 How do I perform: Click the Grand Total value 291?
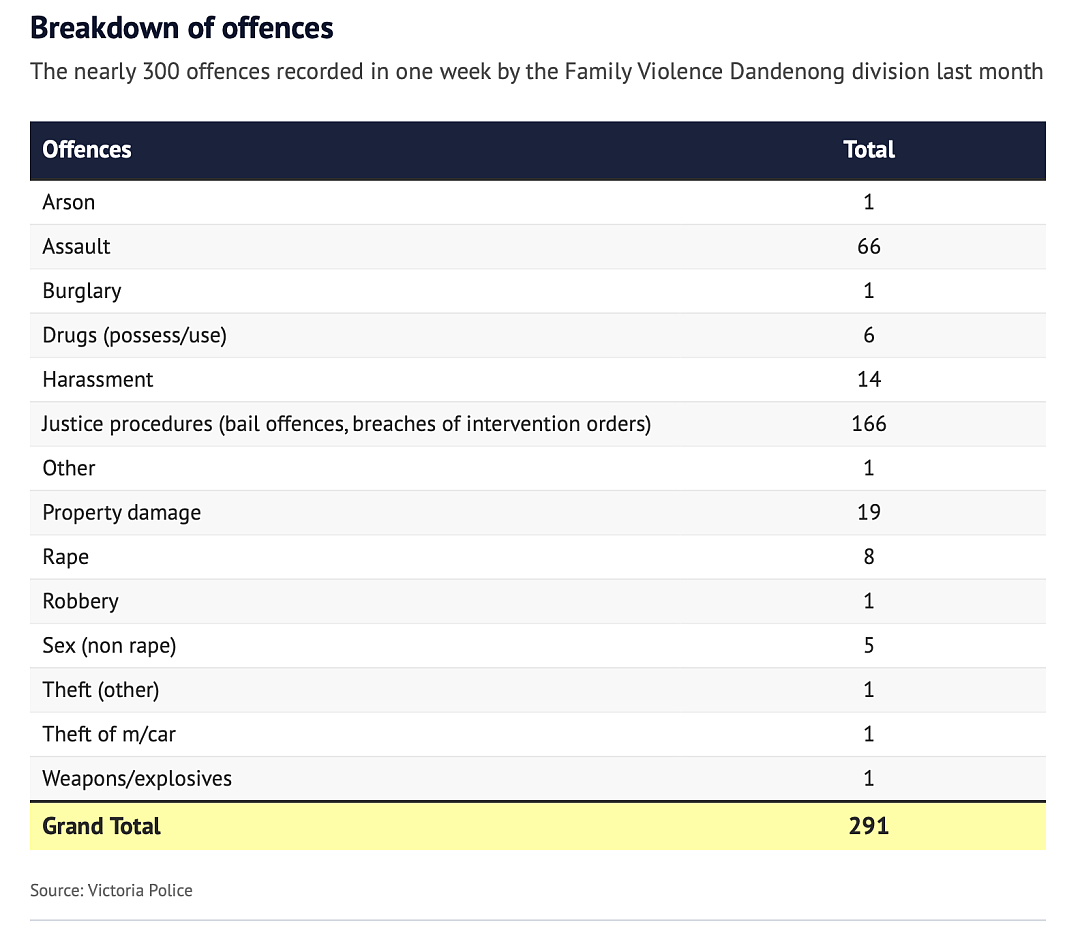[x=869, y=826]
